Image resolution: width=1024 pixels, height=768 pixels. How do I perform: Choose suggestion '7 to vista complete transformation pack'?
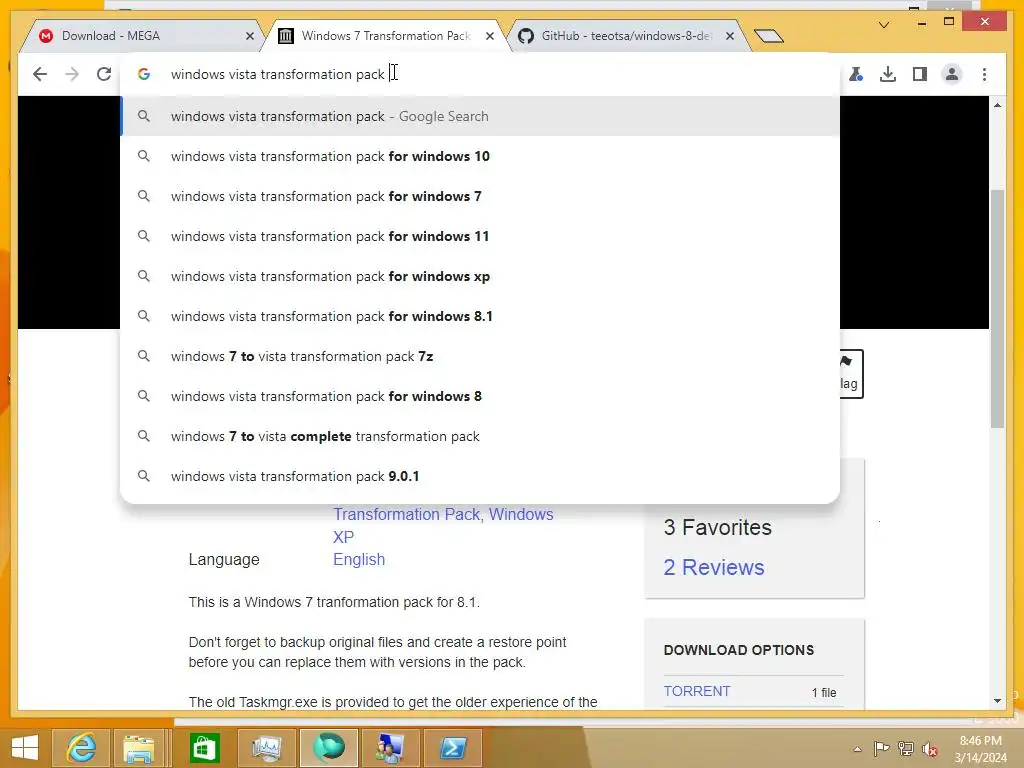[x=480, y=436]
